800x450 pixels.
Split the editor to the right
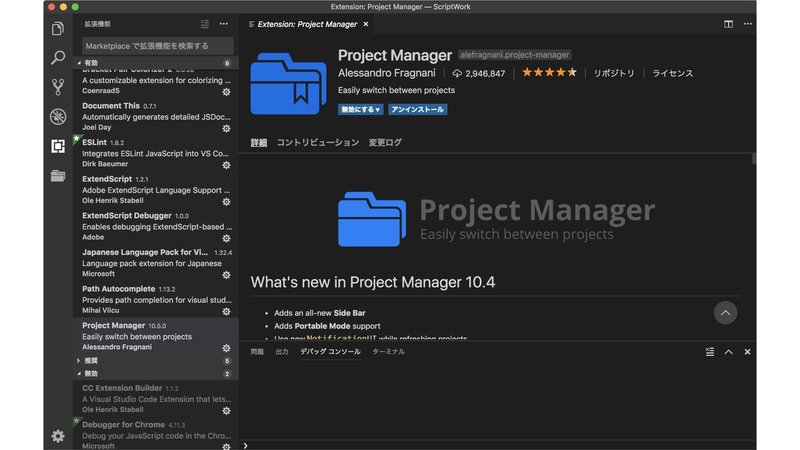coord(728,23)
